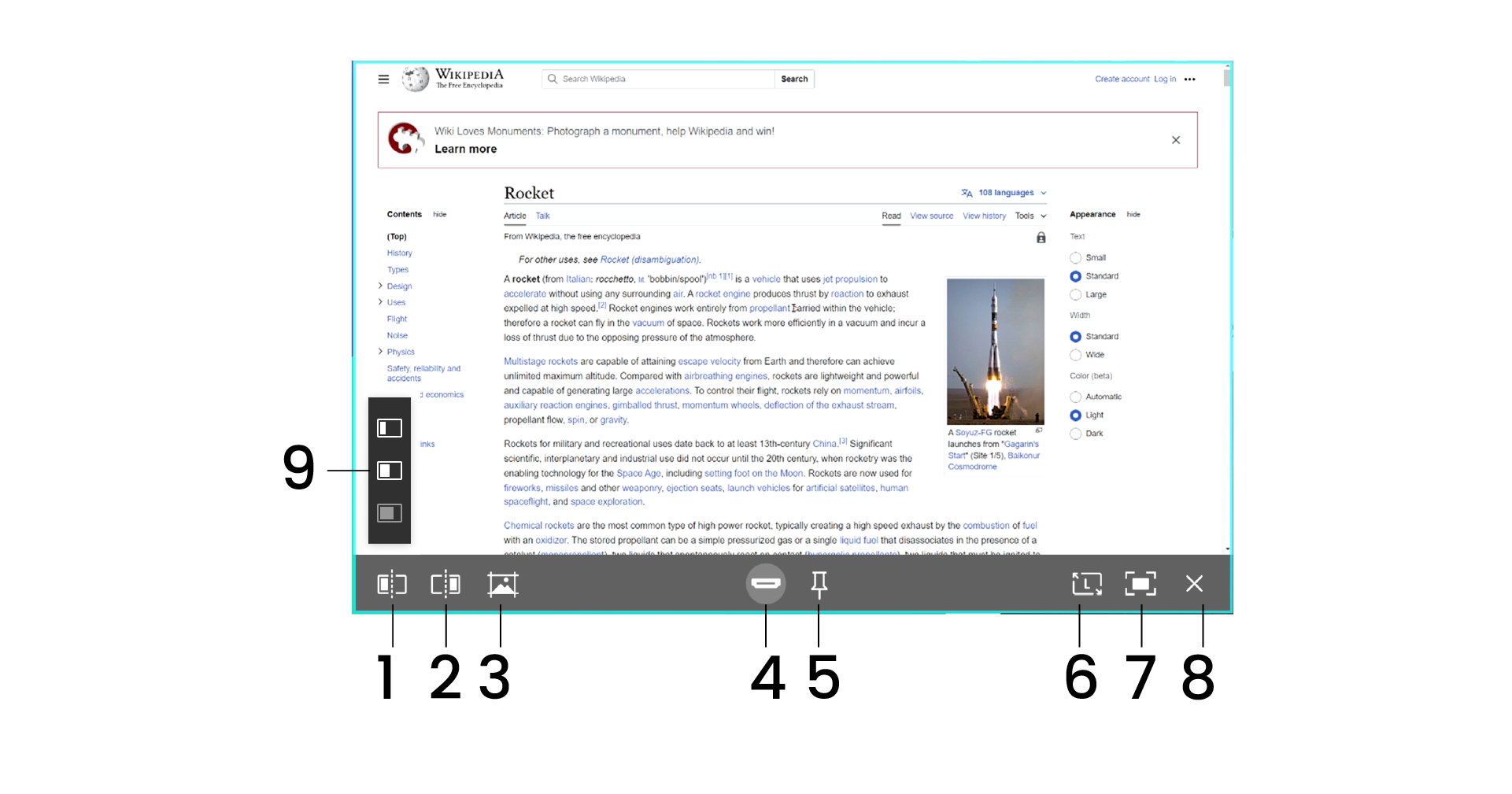The height and width of the screenshot is (794, 1512).
Task: Click the round minimize bar button
Action: [765, 583]
